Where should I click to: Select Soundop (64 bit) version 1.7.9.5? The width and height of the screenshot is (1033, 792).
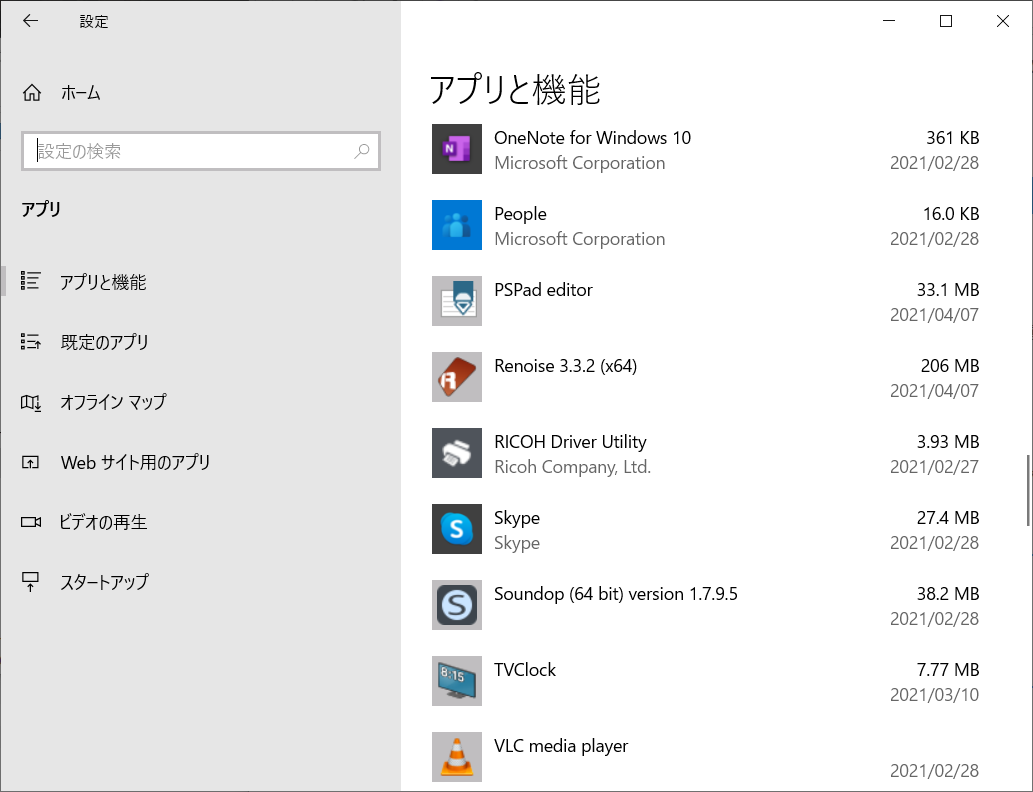pos(616,594)
